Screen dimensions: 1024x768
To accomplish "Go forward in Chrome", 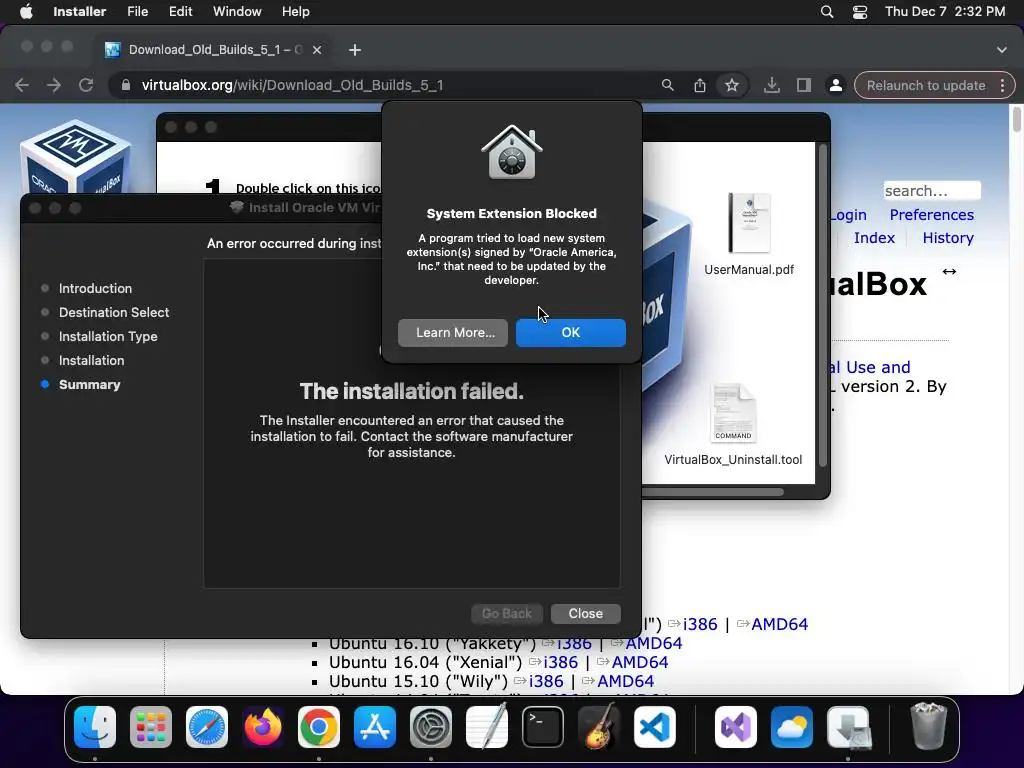I will pos(54,85).
